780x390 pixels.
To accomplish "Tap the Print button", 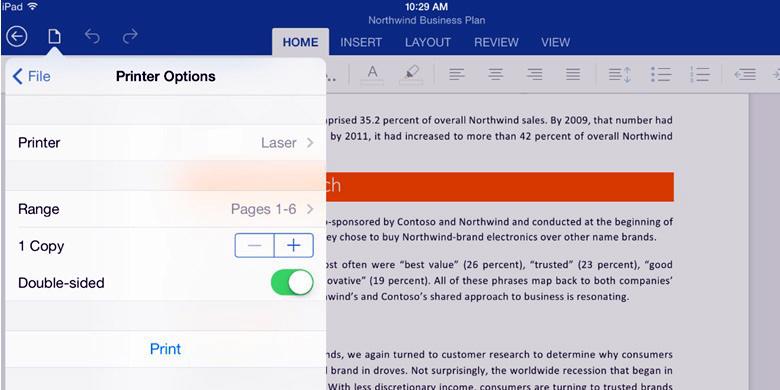I will click(x=166, y=349).
